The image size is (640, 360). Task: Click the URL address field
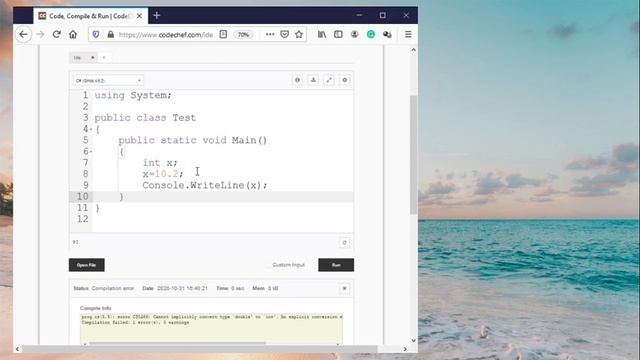165,35
